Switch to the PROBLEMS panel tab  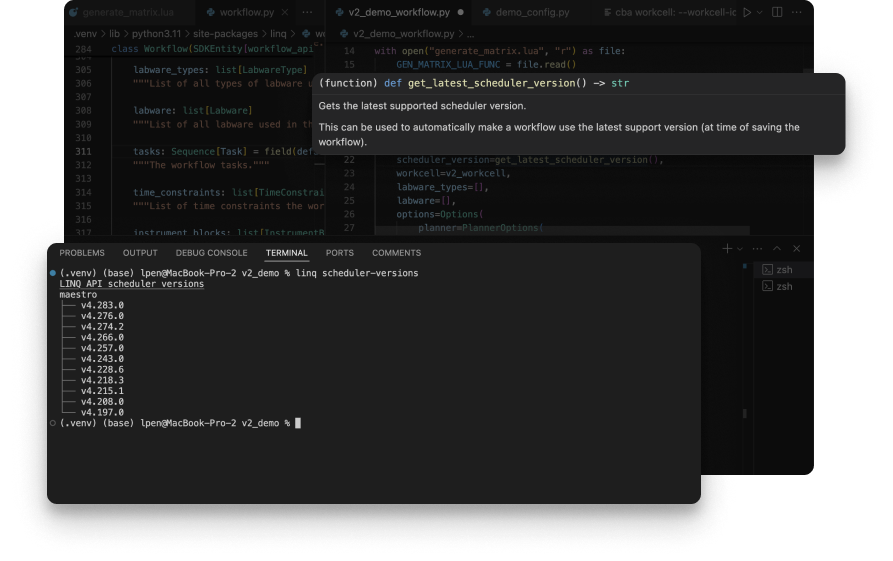click(82, 253)
